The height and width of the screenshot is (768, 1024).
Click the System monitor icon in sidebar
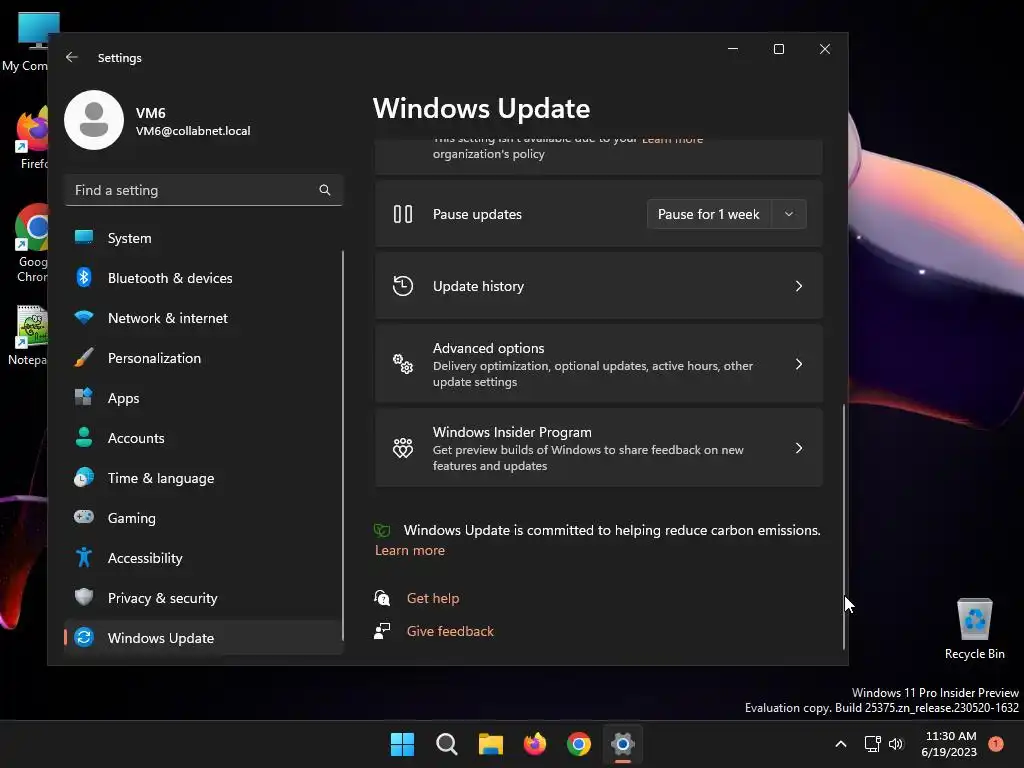point(84,237)
